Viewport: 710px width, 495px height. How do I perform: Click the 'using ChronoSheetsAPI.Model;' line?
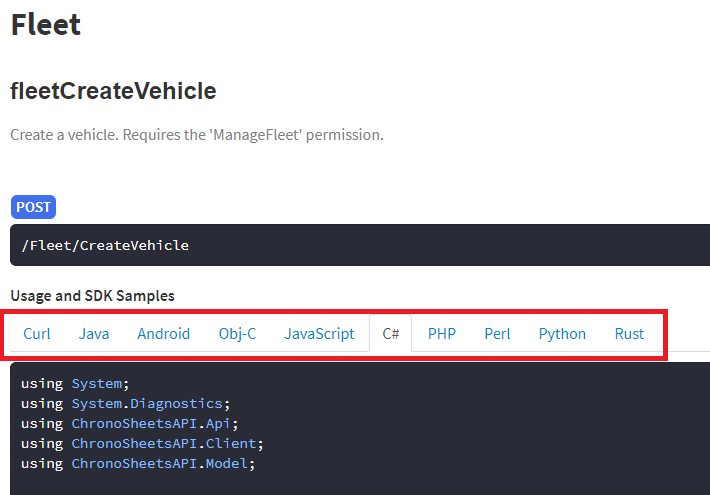click(x=138, y=464)
